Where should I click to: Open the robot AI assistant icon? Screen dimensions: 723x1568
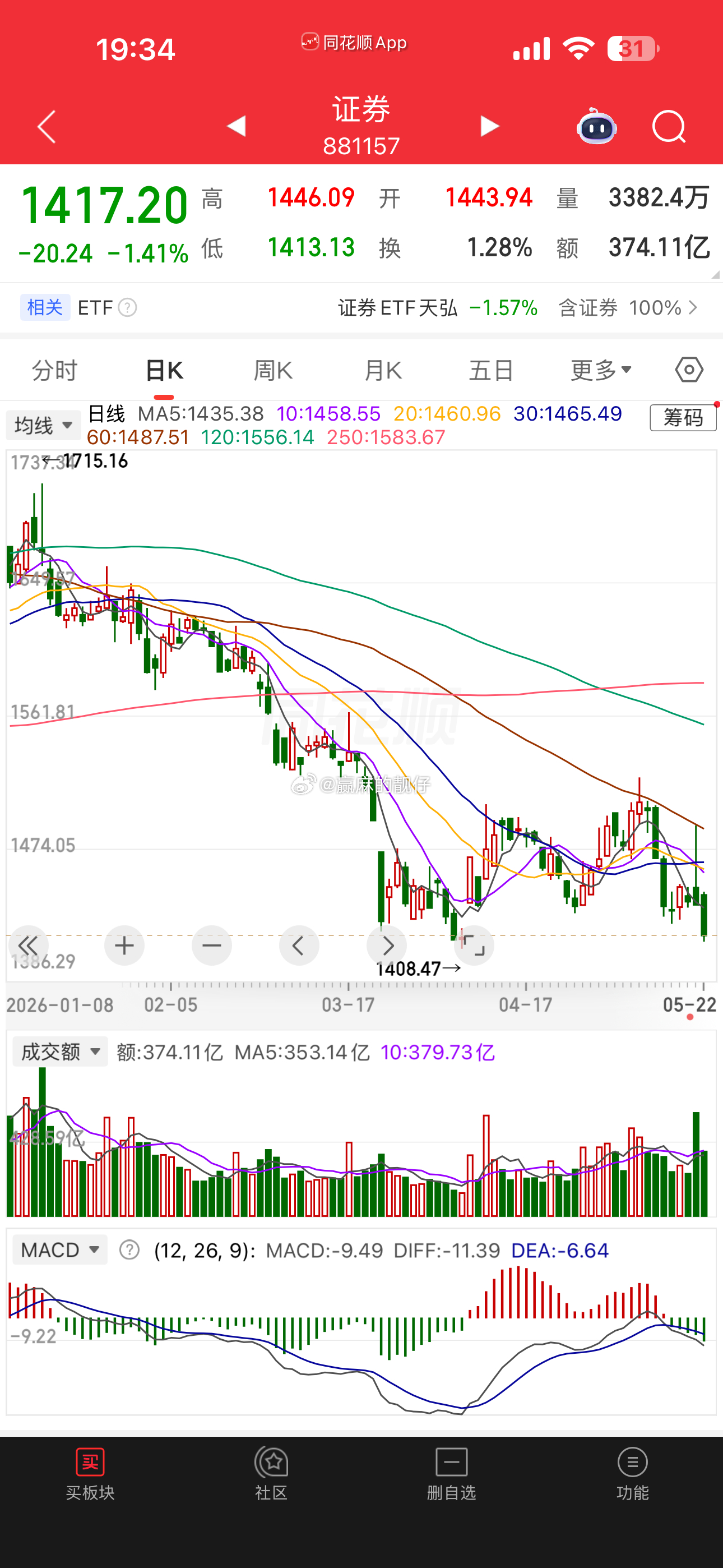click(596, 126)
